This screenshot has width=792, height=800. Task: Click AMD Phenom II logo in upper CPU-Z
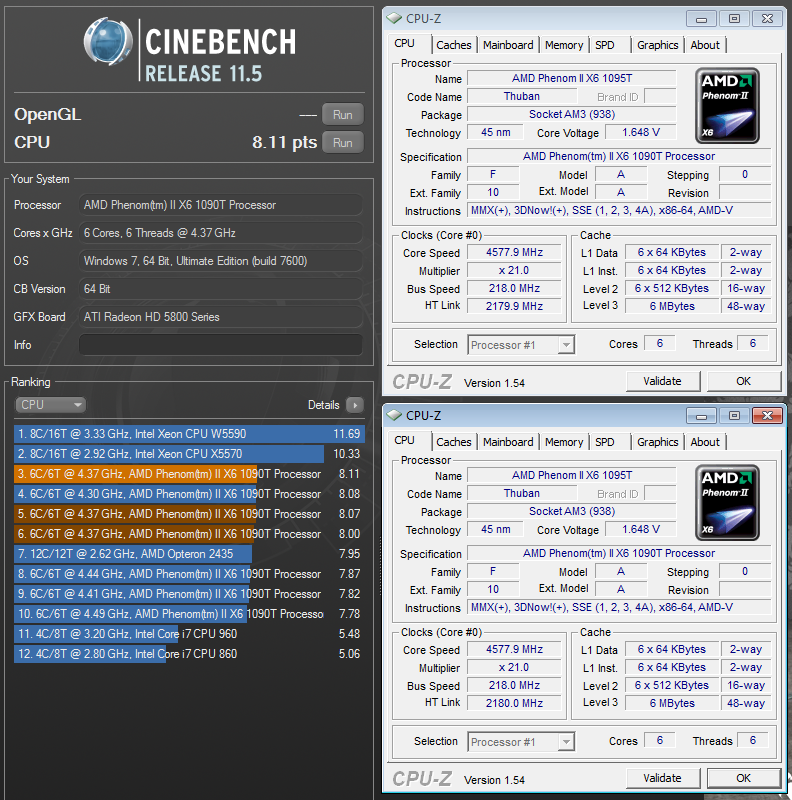727,106
